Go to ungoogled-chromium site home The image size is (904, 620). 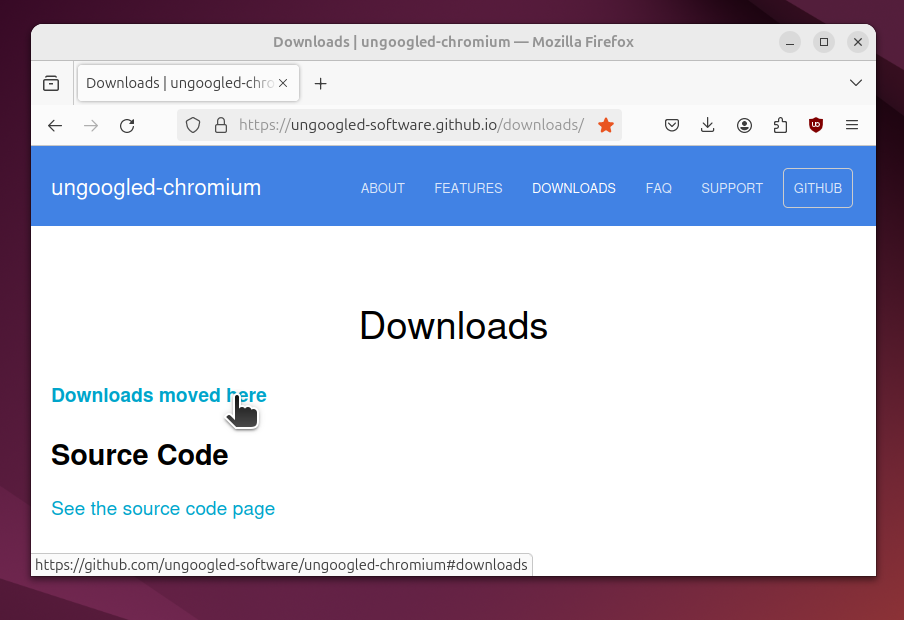pyautogui.click(x=156, y=187)
